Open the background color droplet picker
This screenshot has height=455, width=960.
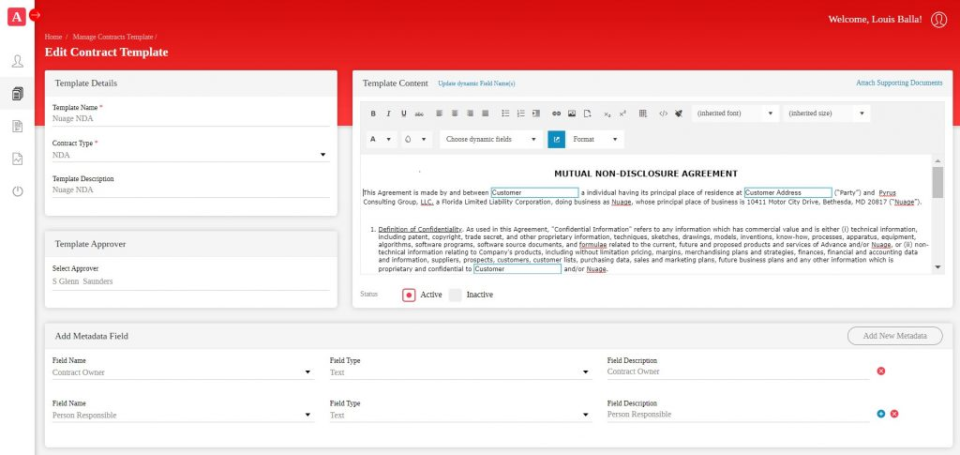pos(415,139)
